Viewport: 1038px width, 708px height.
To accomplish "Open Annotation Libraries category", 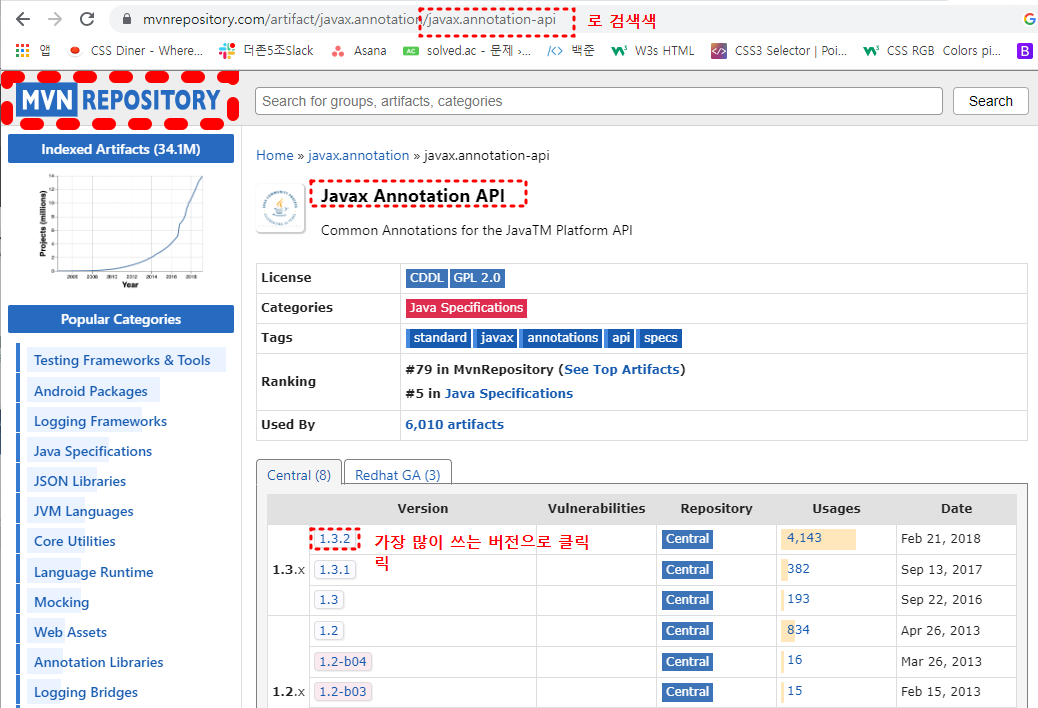I will pos(99,662).
